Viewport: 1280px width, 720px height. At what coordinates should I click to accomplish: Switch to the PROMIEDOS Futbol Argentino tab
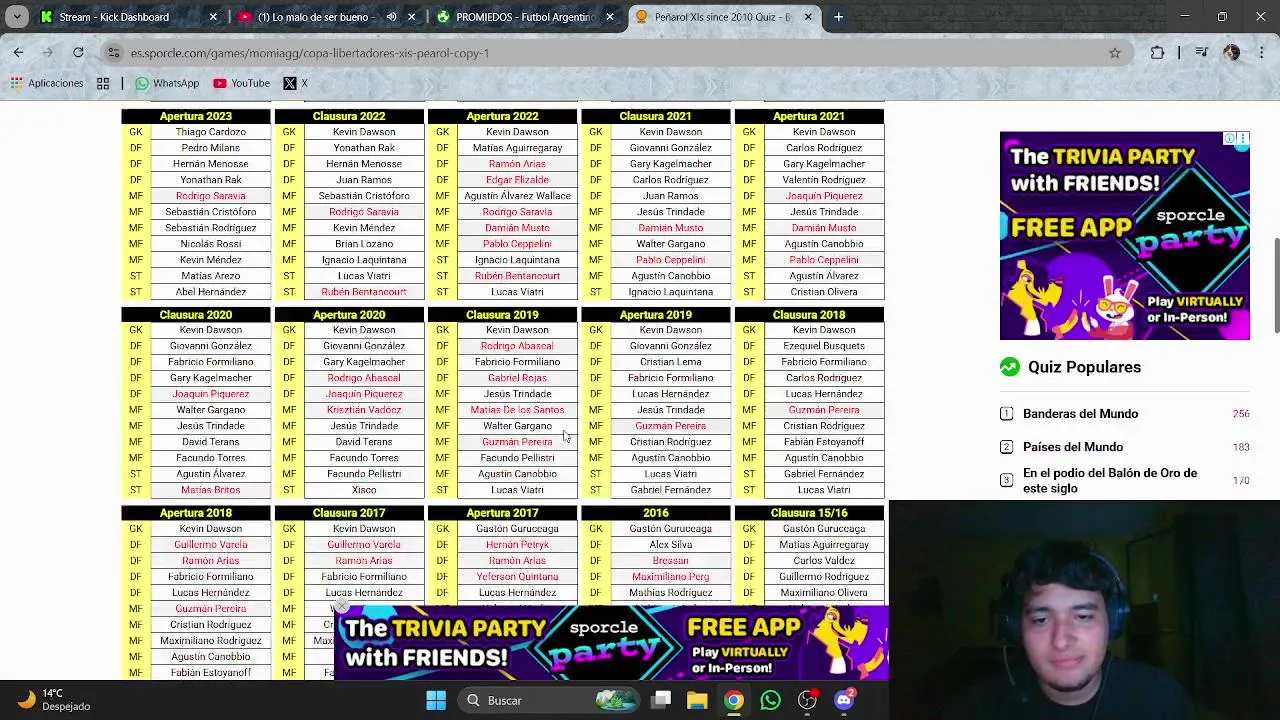click(525, 17)
